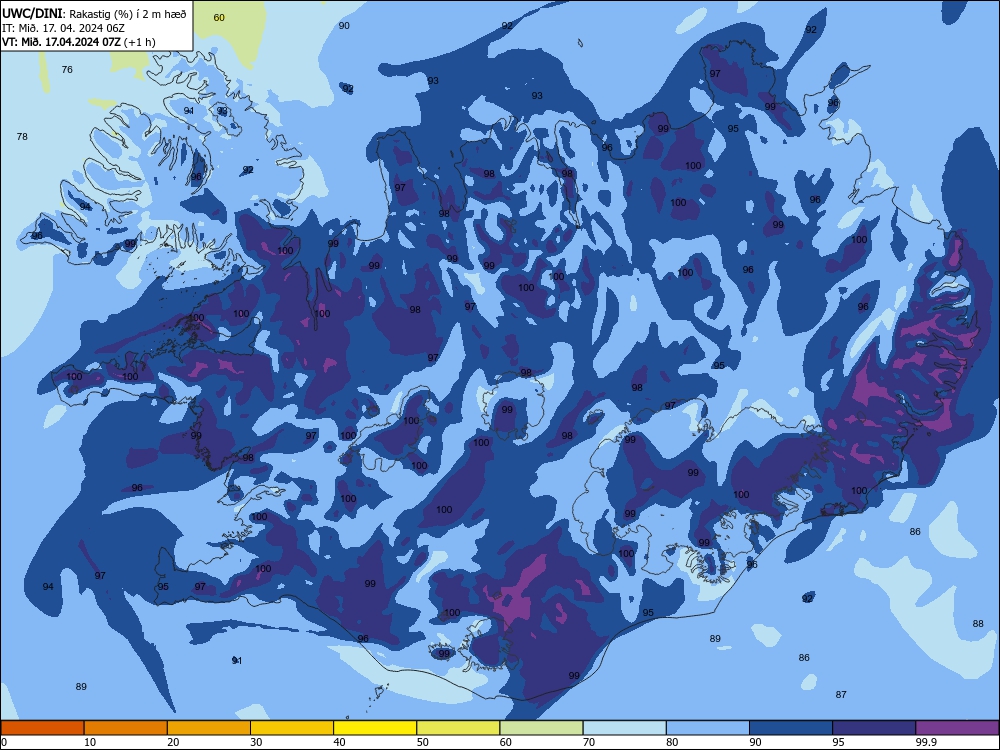
Task: Click the 87 humidity value on the map
Action: (841, 695)
